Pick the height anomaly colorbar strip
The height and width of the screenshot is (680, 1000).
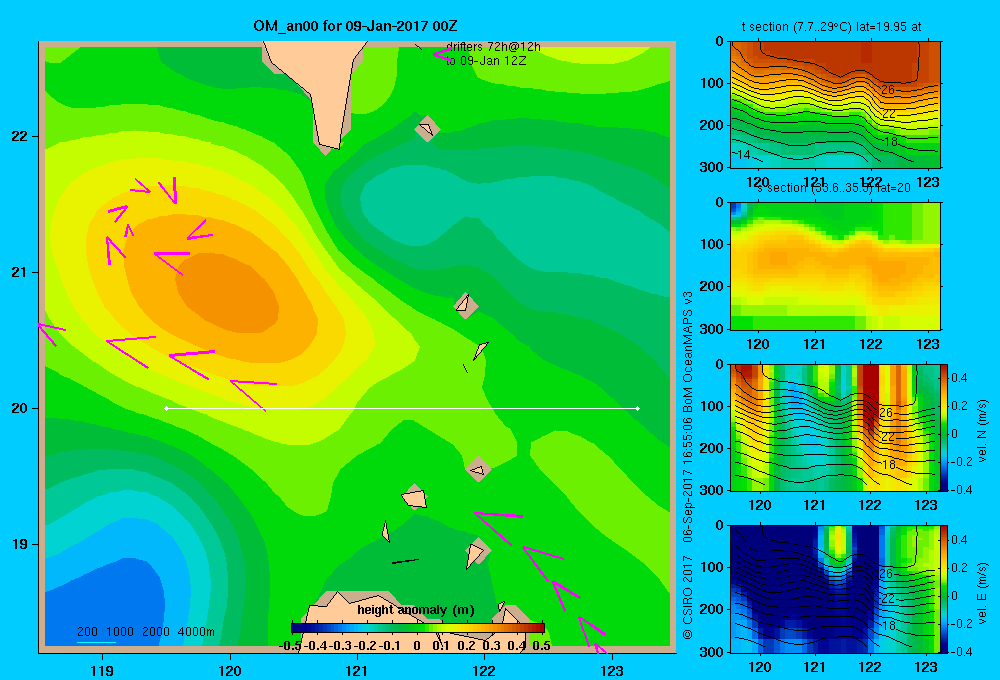click(418, 628)
